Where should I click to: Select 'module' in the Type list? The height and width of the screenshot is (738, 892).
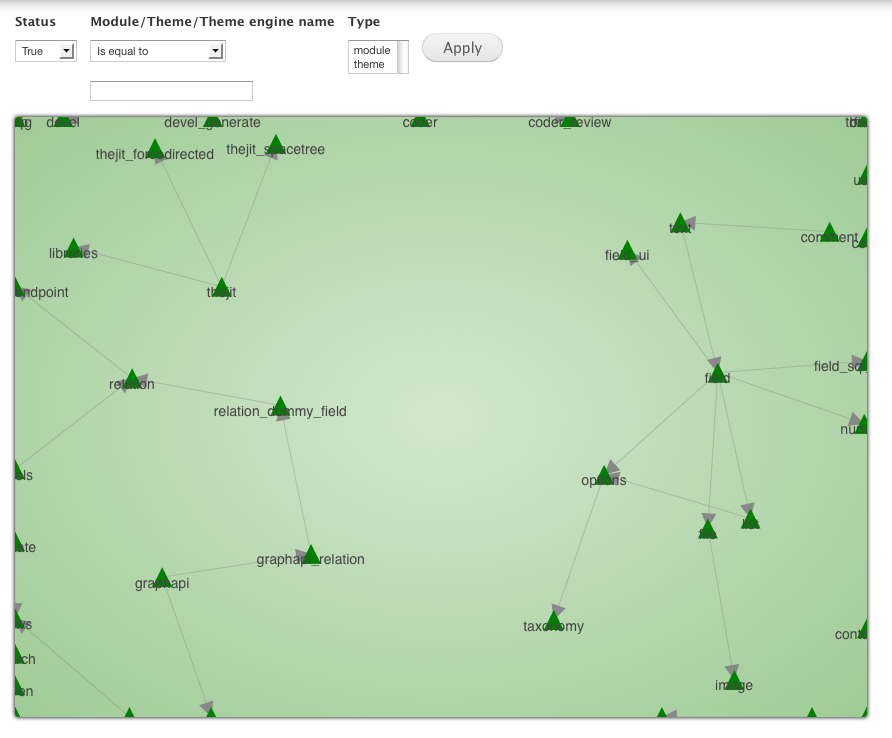point(372,50)
